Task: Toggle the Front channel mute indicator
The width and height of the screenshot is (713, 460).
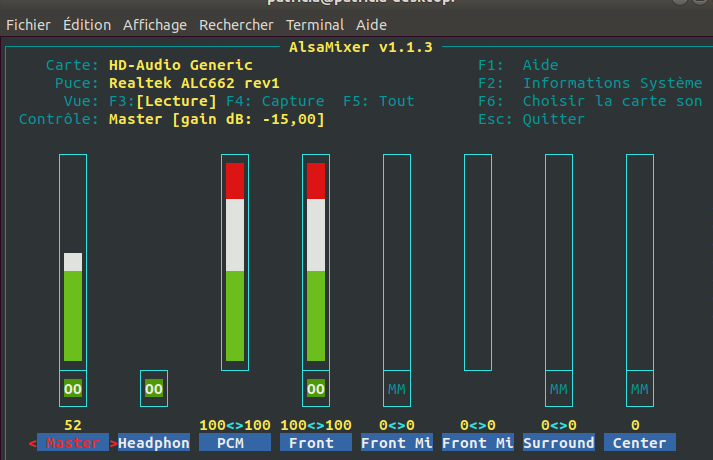Action: 316,389
